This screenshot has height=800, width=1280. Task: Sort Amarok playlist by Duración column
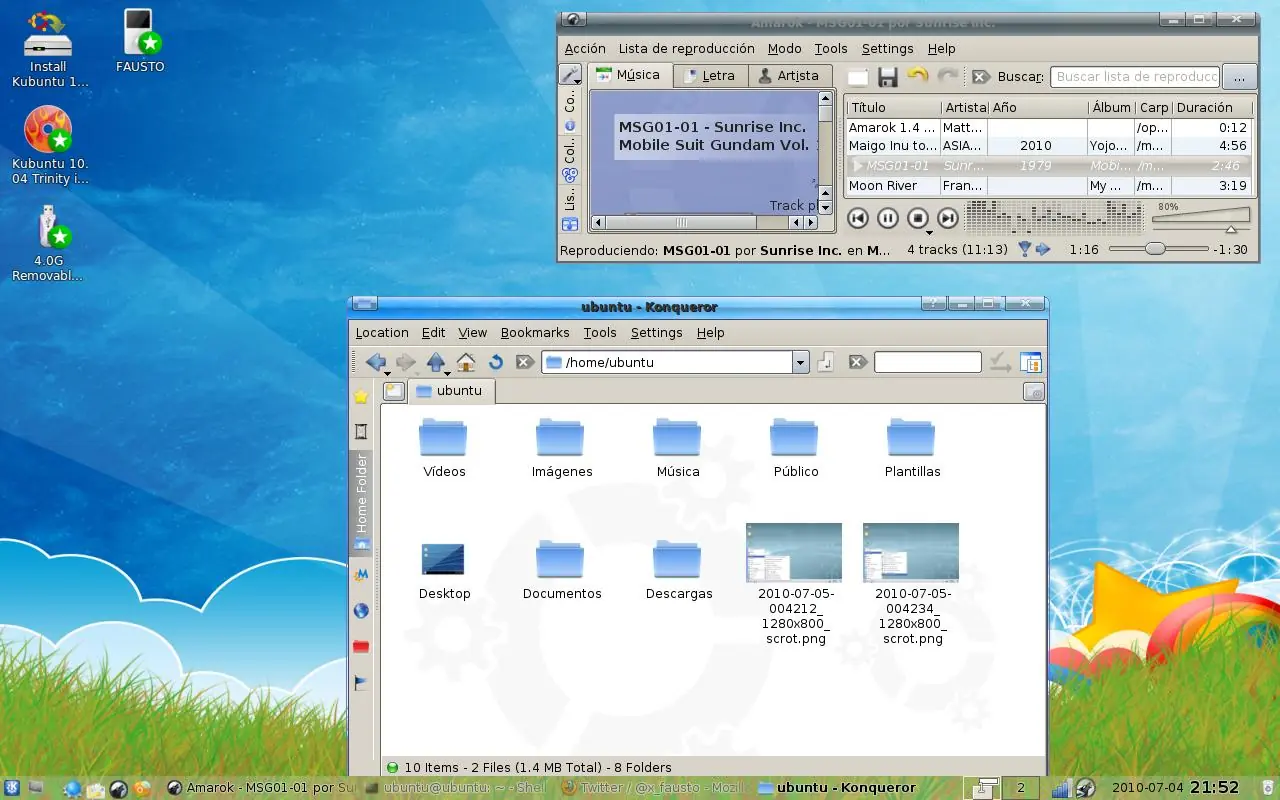1213,107
